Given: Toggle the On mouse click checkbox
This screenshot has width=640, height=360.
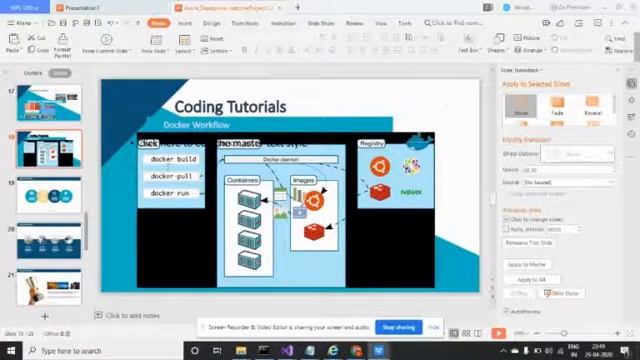Looking at the screenshot, I should (506, 219).
